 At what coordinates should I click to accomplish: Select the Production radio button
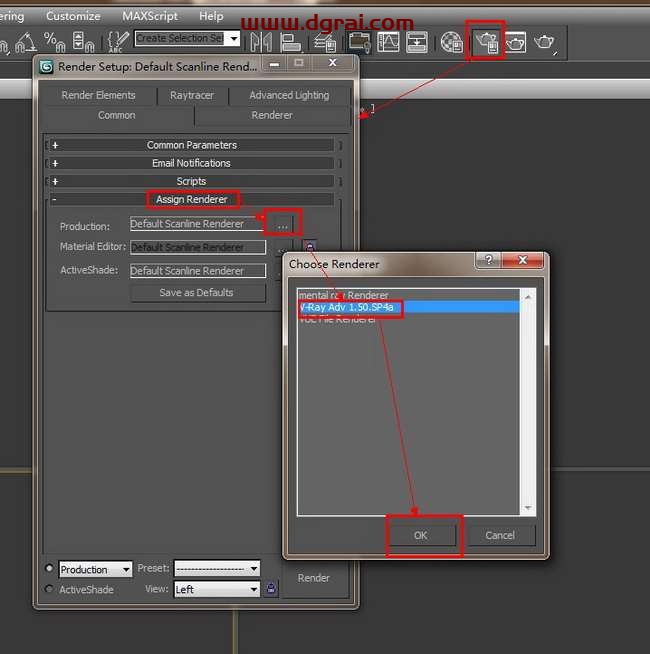coord(49,568)
